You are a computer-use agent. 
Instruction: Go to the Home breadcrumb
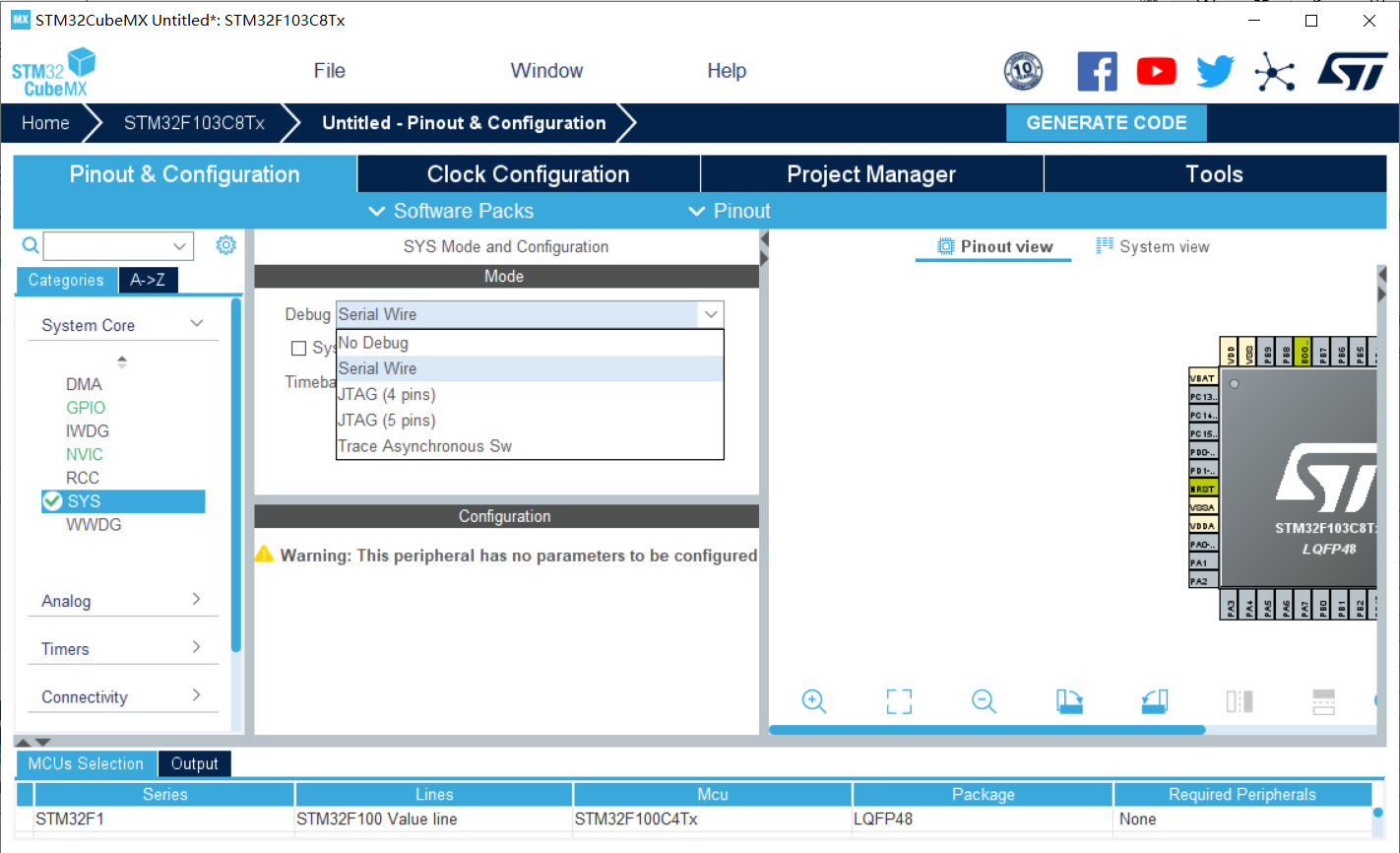coord(45,123)
